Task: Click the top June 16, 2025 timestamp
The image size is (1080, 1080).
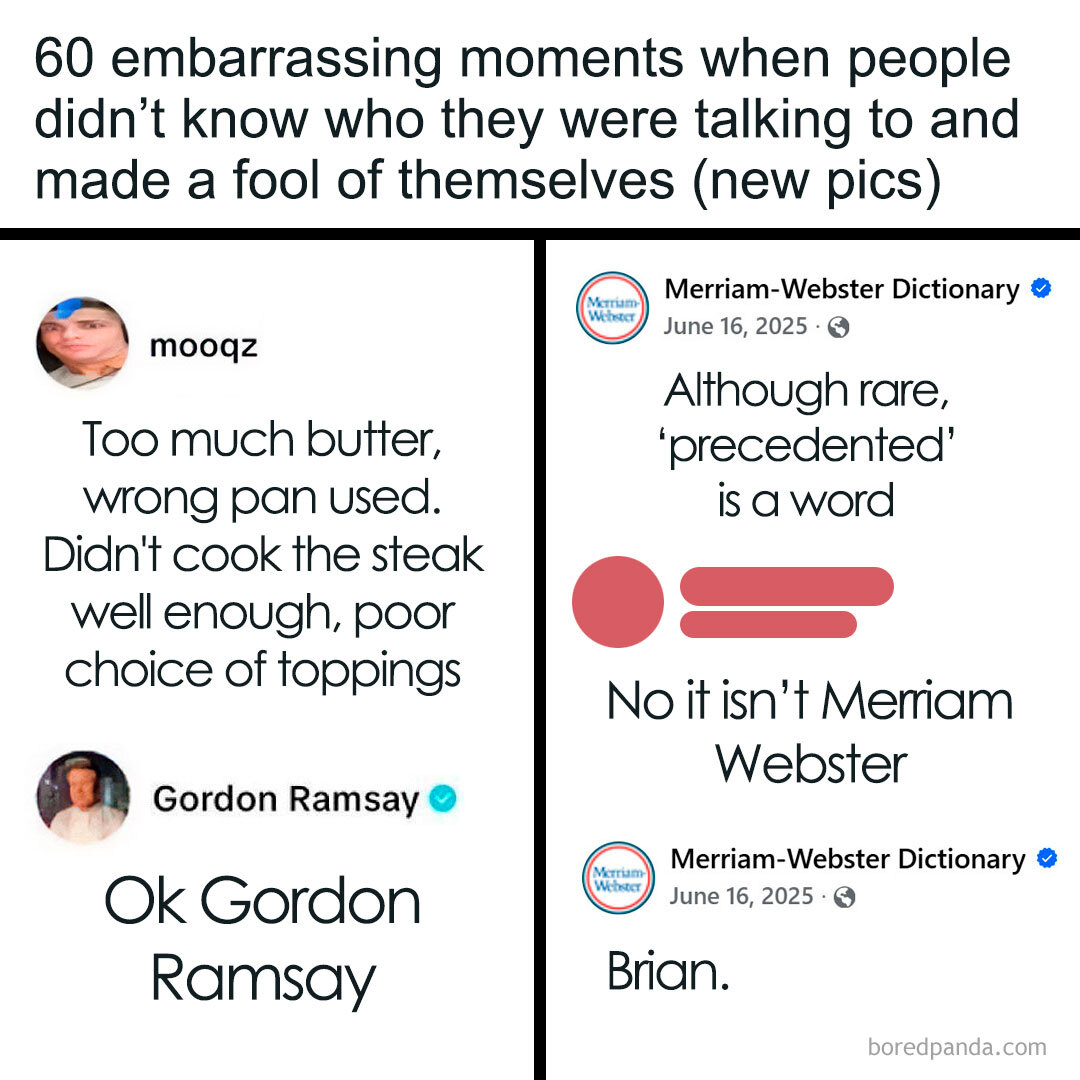Action: (x=736, y=326)
